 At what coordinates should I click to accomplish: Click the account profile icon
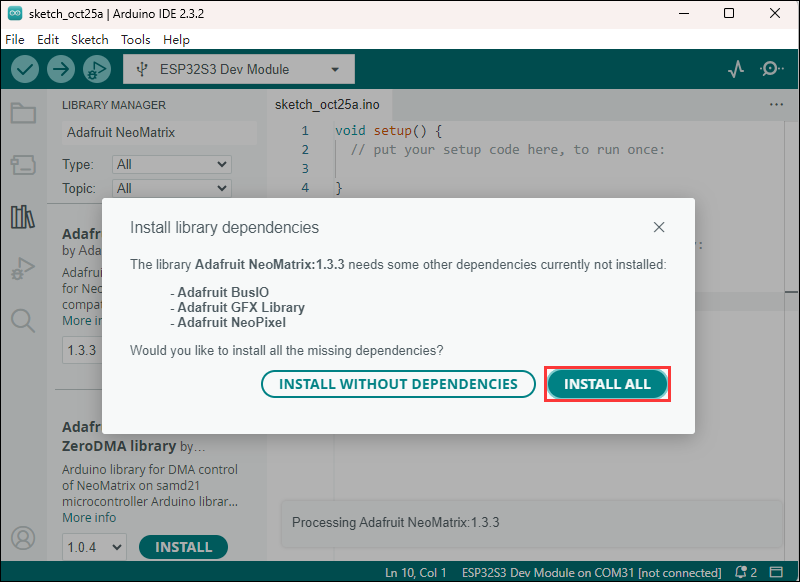pos(23,538)
